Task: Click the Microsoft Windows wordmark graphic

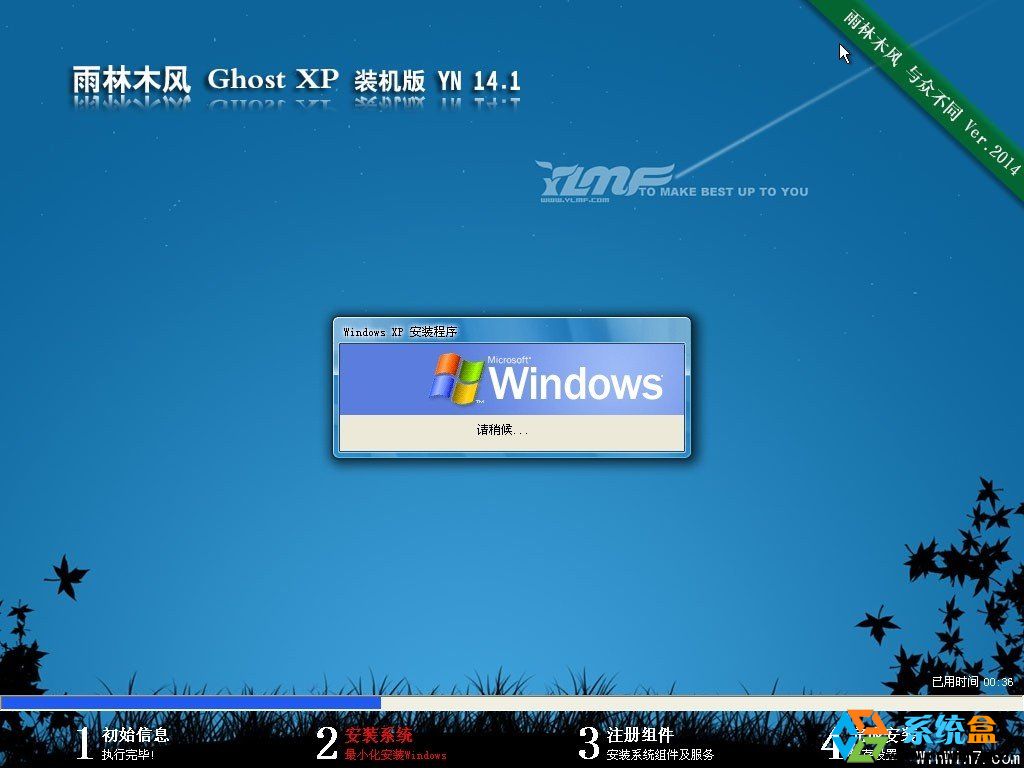Action: point(578,383)
